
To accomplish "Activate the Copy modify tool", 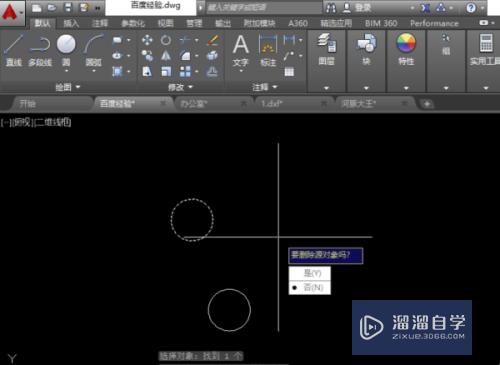I will tap(147, 56).
